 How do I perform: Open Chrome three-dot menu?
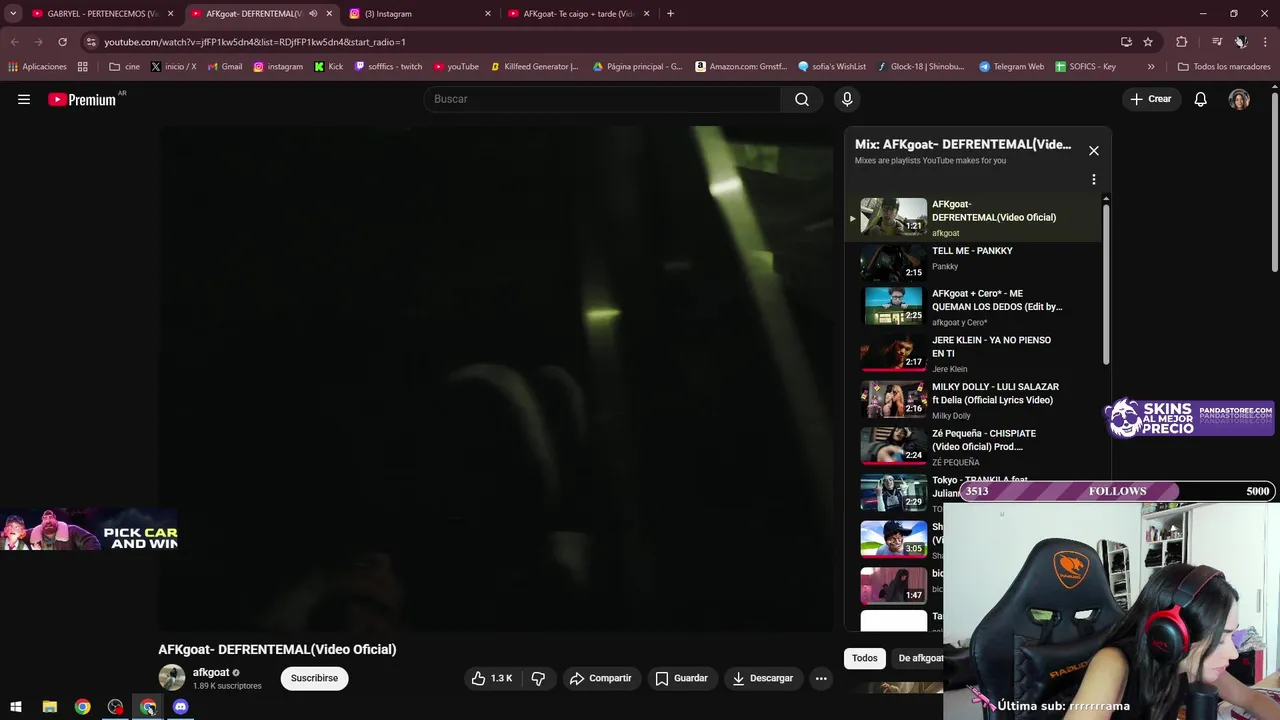point(1266,42)
